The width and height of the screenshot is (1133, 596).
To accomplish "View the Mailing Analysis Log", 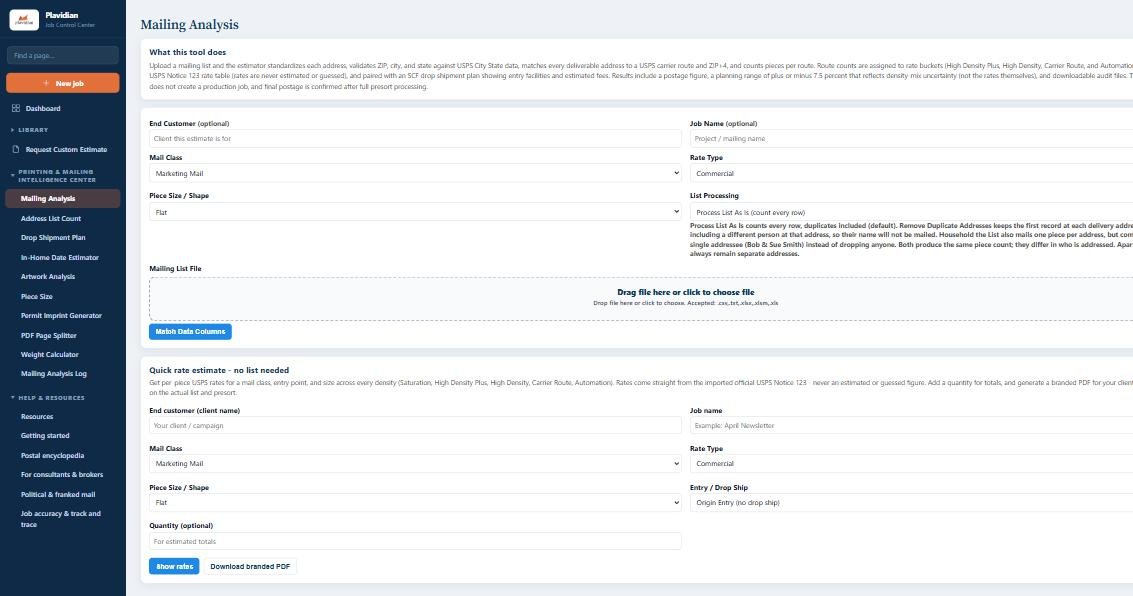I will (x=53, y=373).
